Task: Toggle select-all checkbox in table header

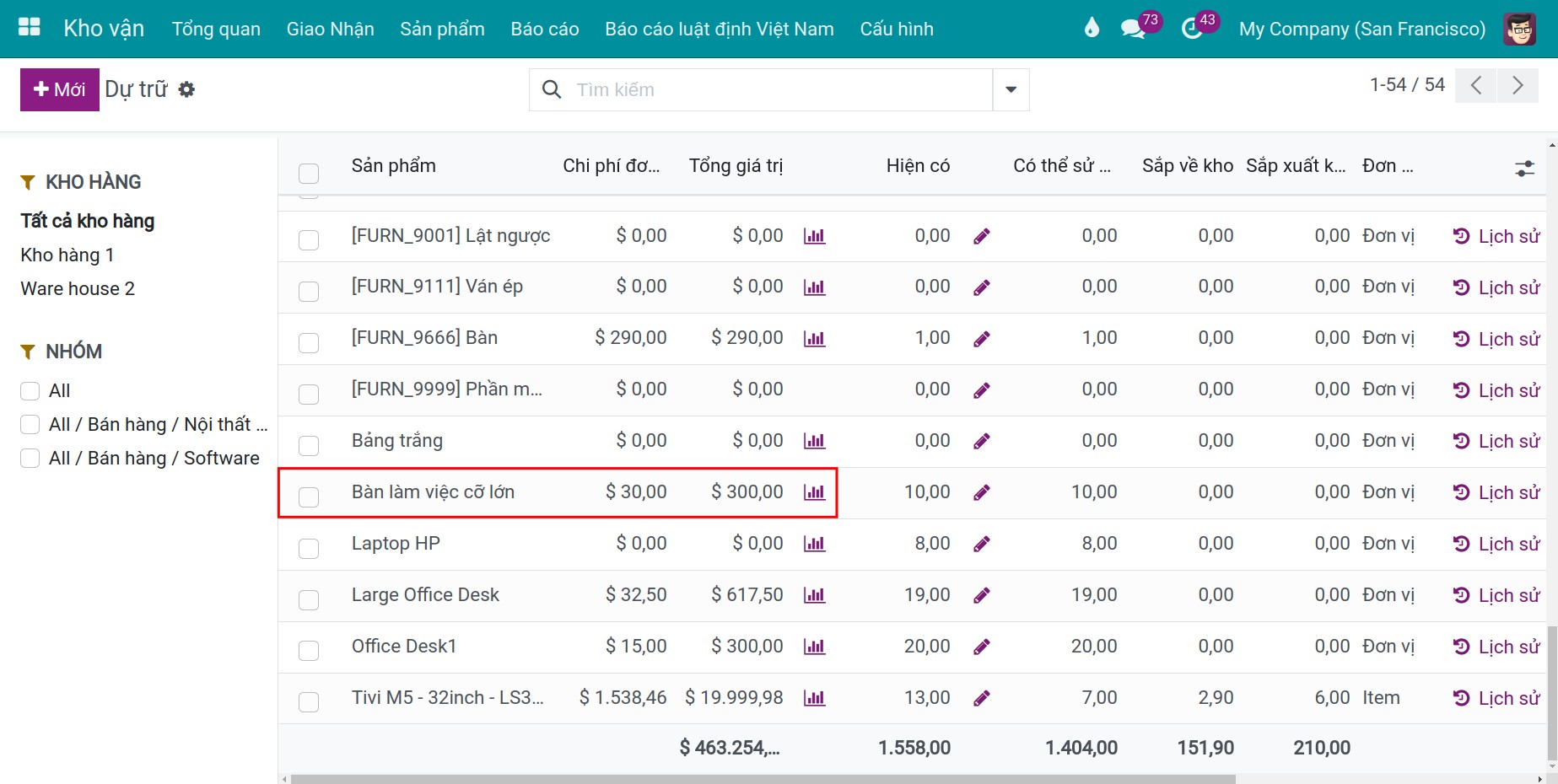Action: (x=309, y=173)
